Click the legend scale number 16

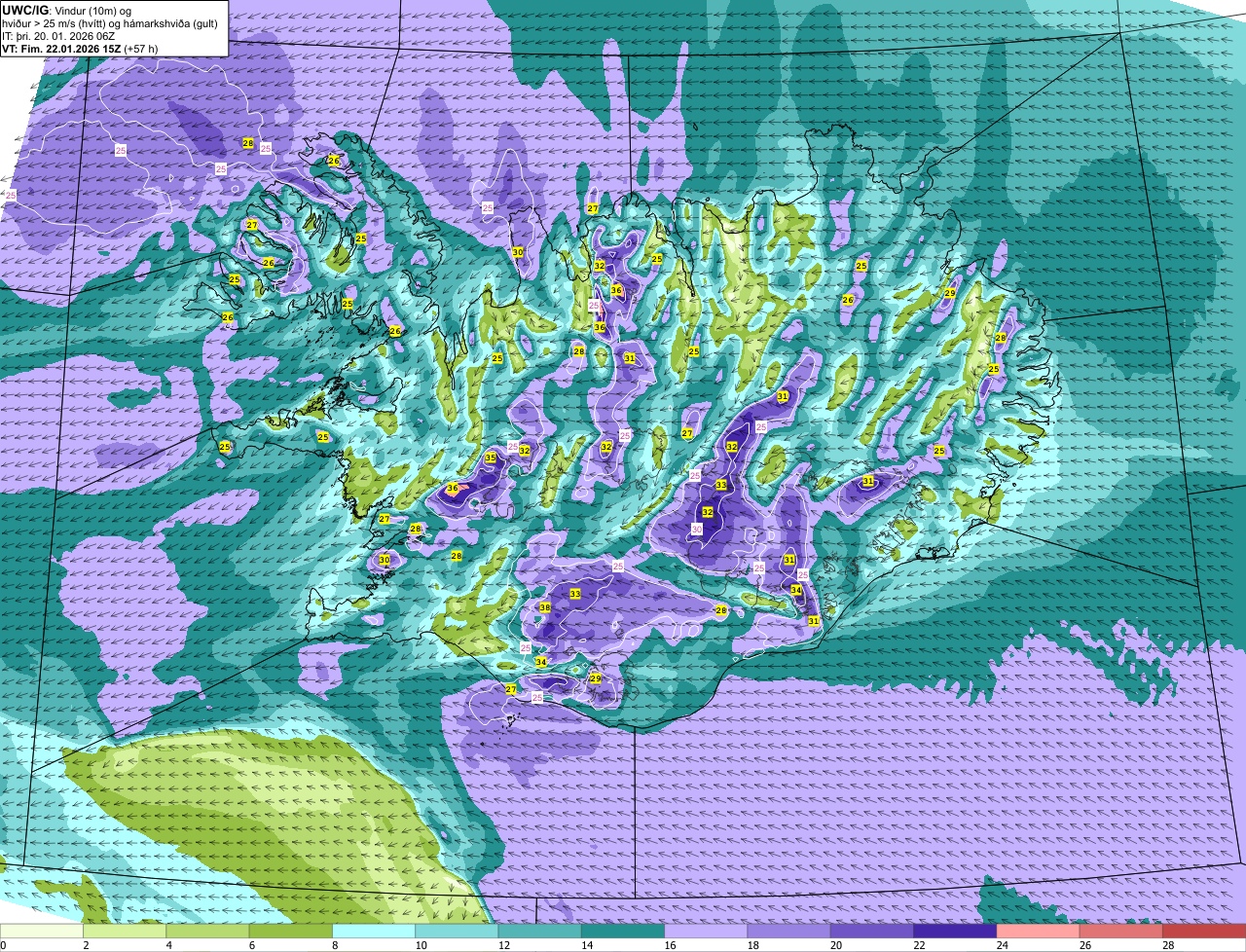[x=668, y=945]
